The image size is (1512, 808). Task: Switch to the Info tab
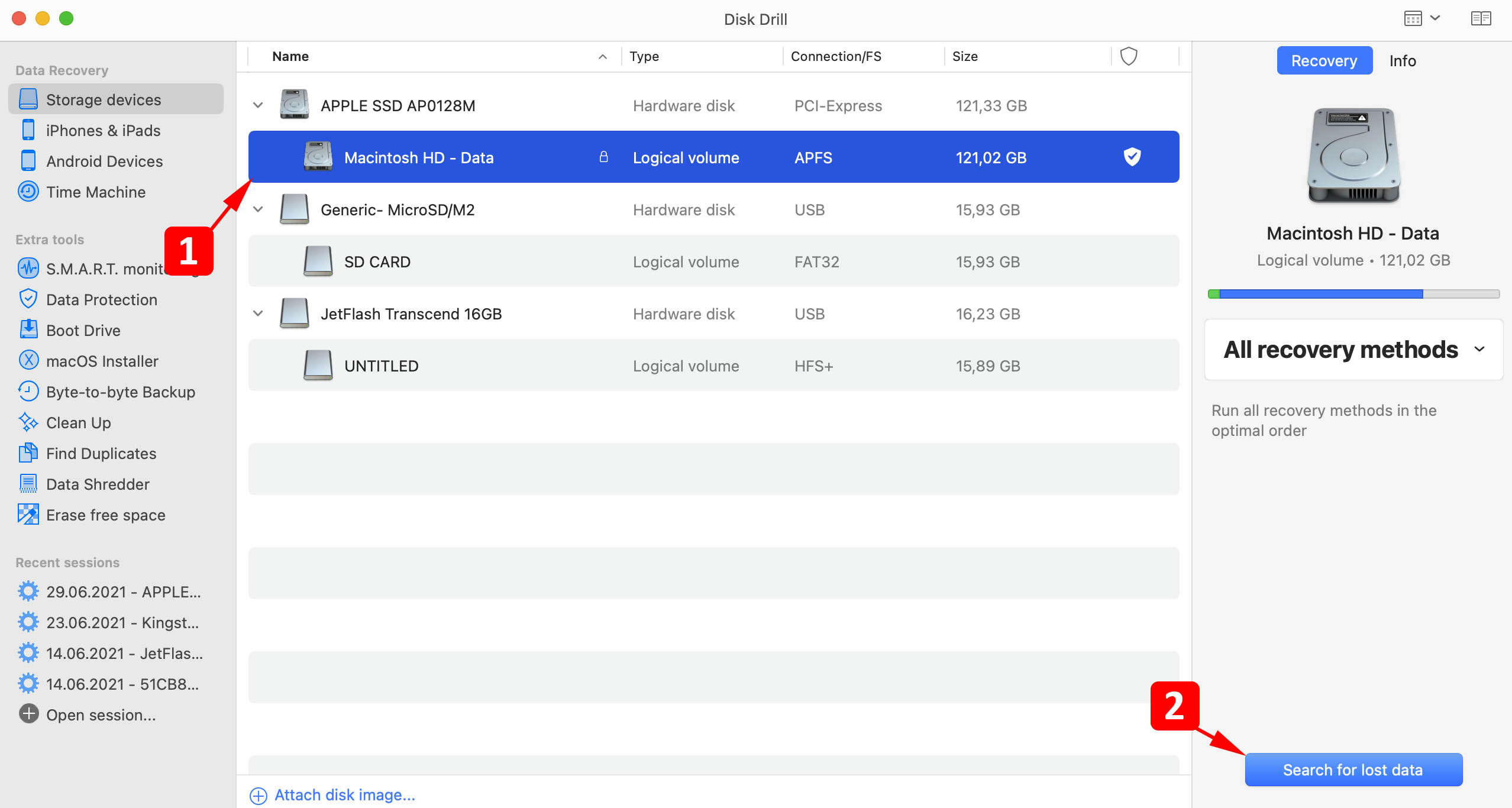pyautogui.click(x=1403, y=60)
